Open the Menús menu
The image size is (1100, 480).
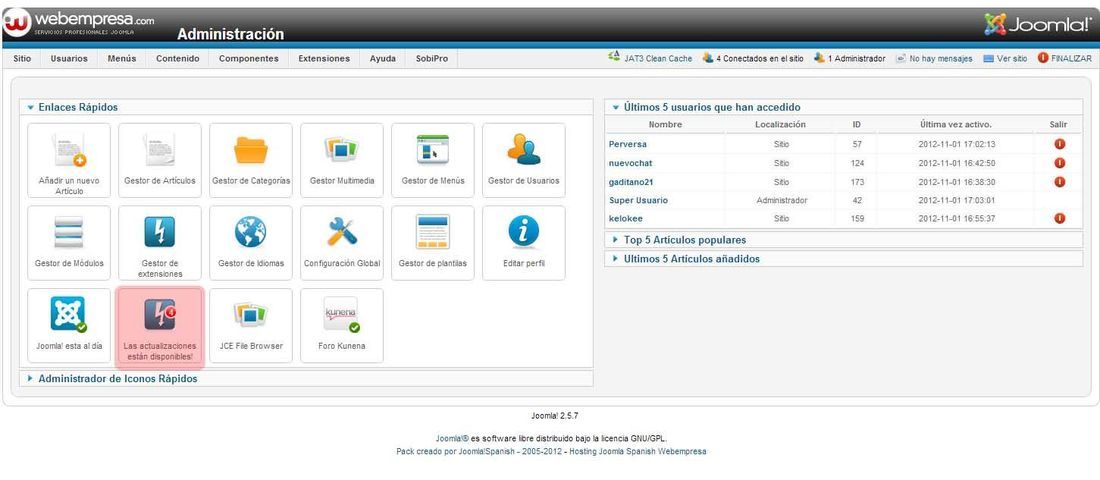[x=122, y=59]
